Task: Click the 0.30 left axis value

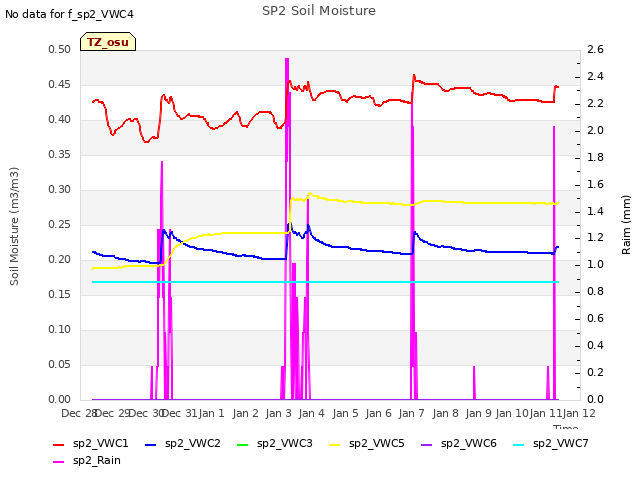Action: click(x=60, y=189)
